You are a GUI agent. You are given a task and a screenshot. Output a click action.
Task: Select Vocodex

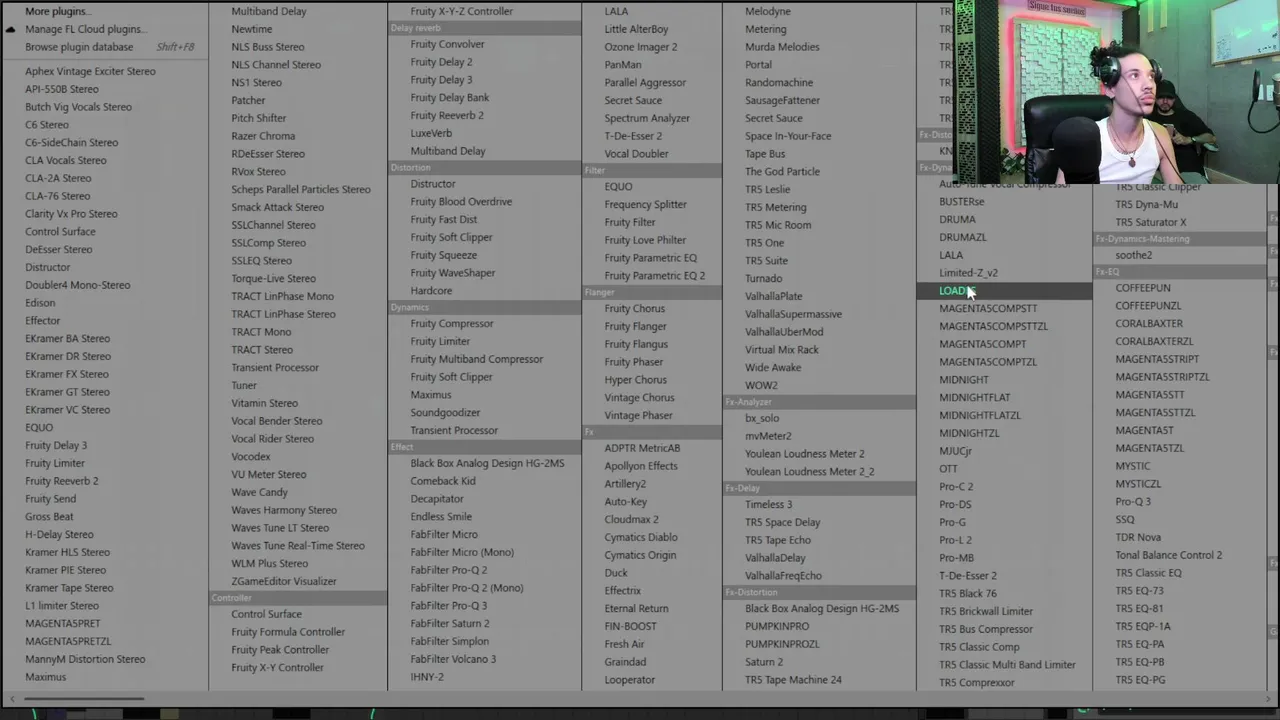coord(251,456)
